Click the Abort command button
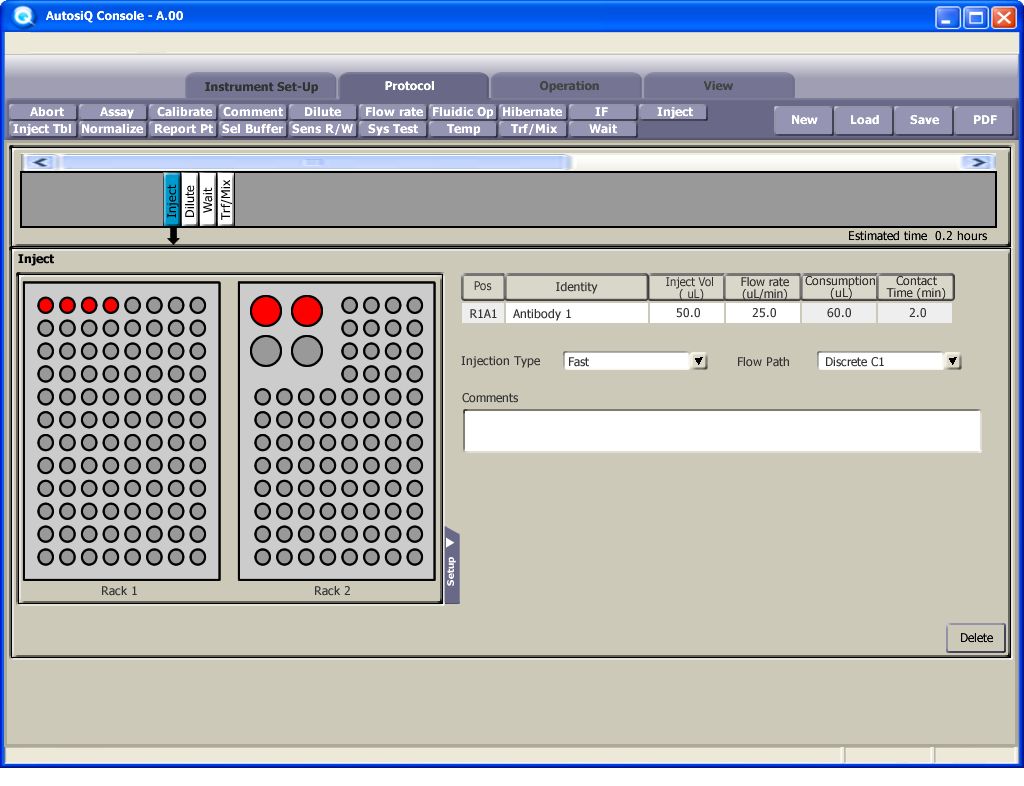This screenshot has width=1024, height=786. (46, 112)
